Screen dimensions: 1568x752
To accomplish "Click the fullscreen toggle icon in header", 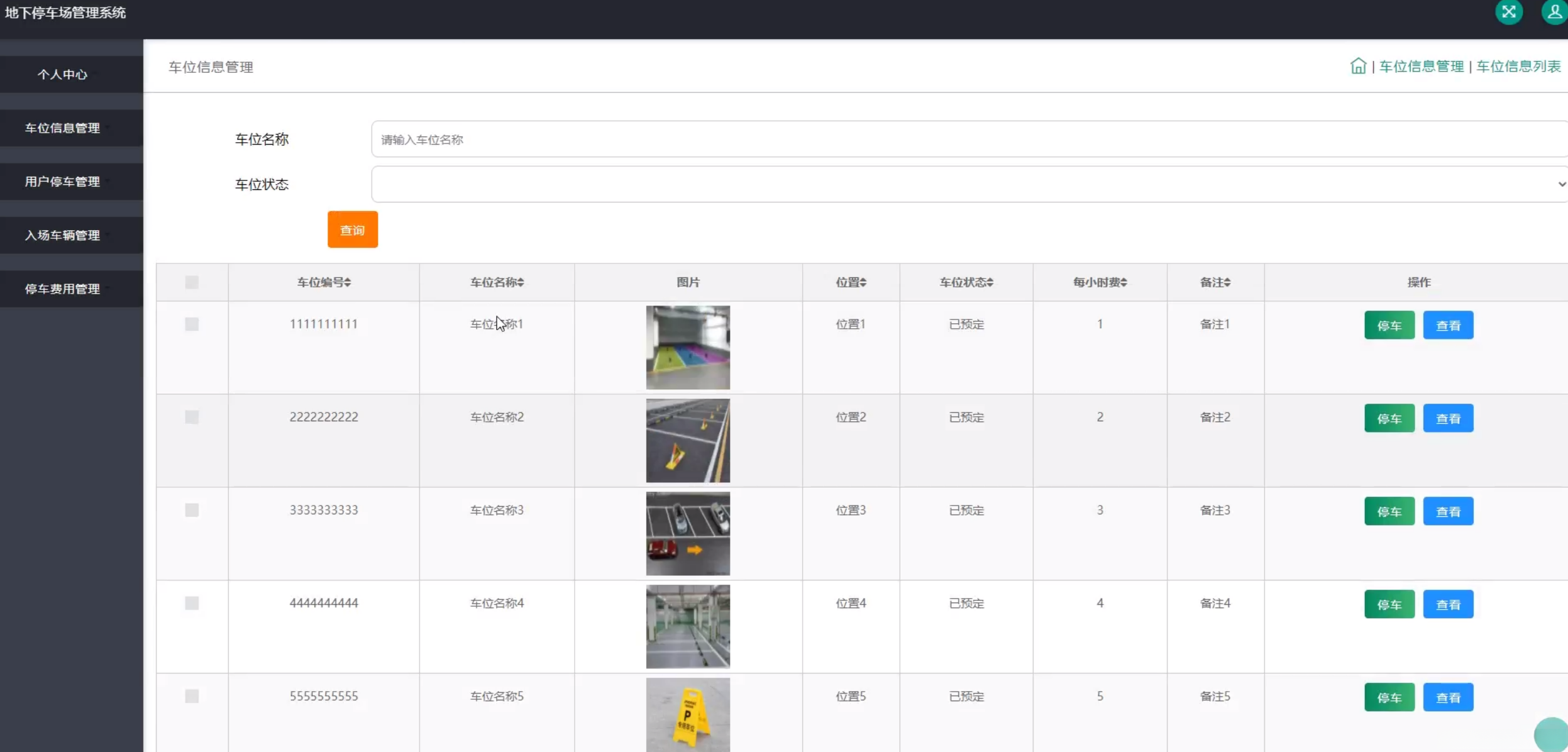I will [1508, 12].
